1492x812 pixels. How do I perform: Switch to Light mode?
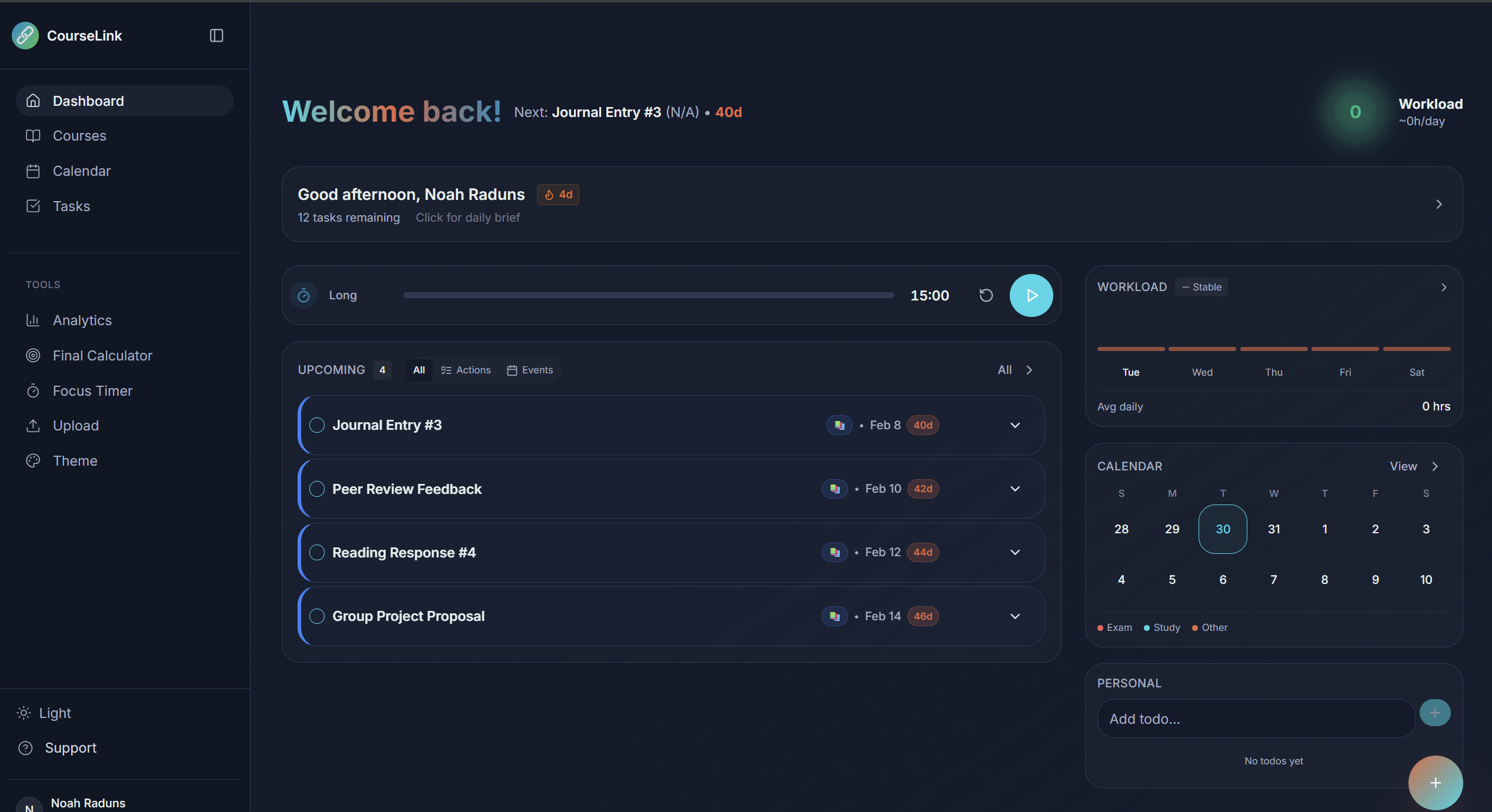click(x=56, y=713)
